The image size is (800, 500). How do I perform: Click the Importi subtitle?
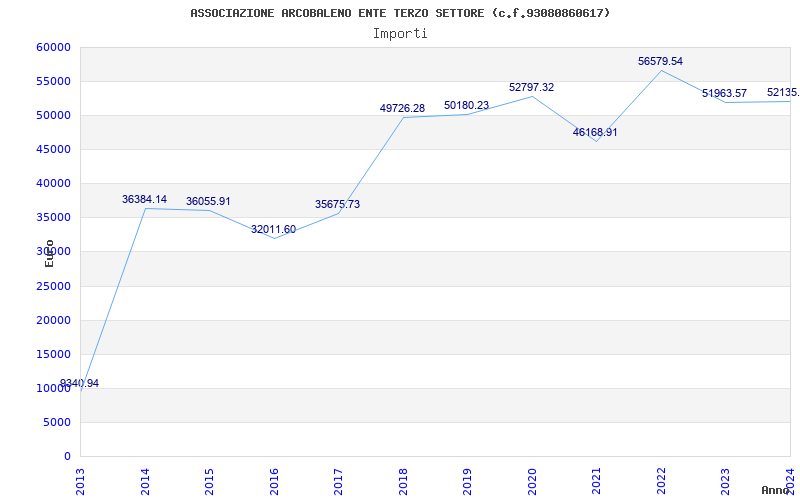(400, 34)
